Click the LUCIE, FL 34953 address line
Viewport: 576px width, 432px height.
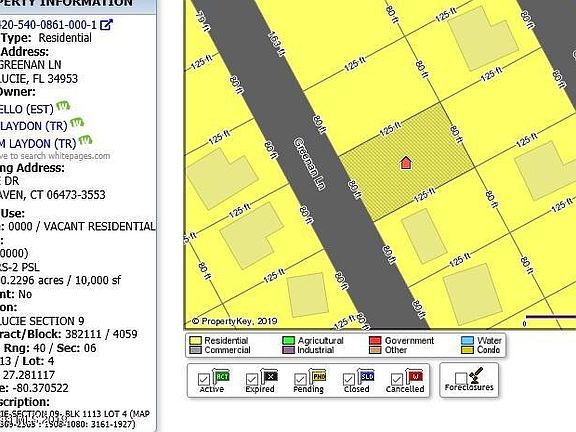coord(39,79)
